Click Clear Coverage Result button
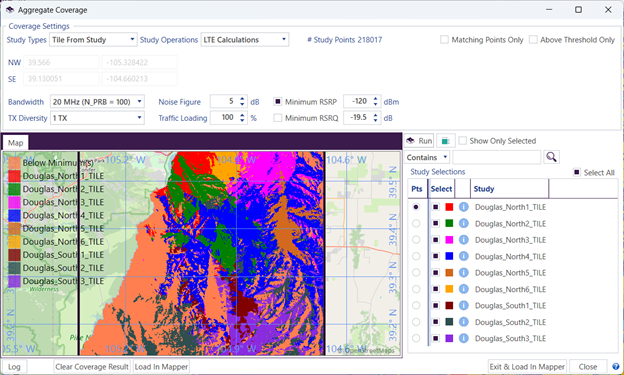This screenshot has width=624, height=375. 92,367
